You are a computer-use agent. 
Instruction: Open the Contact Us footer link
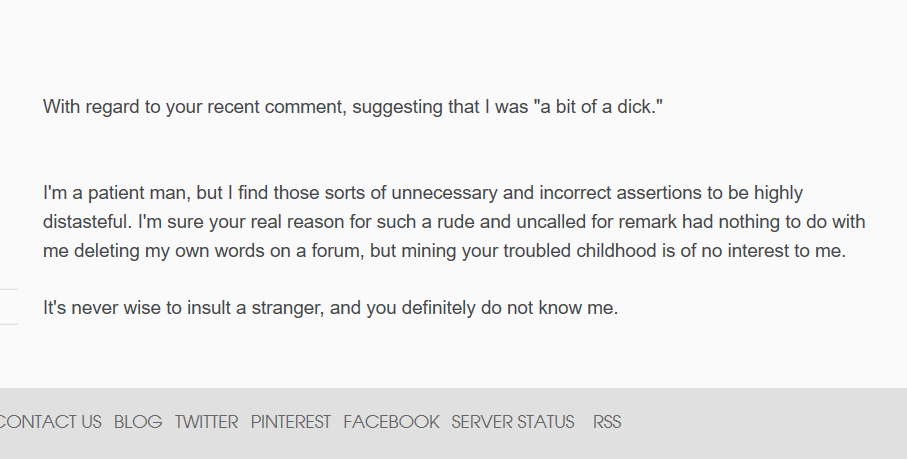50,422
